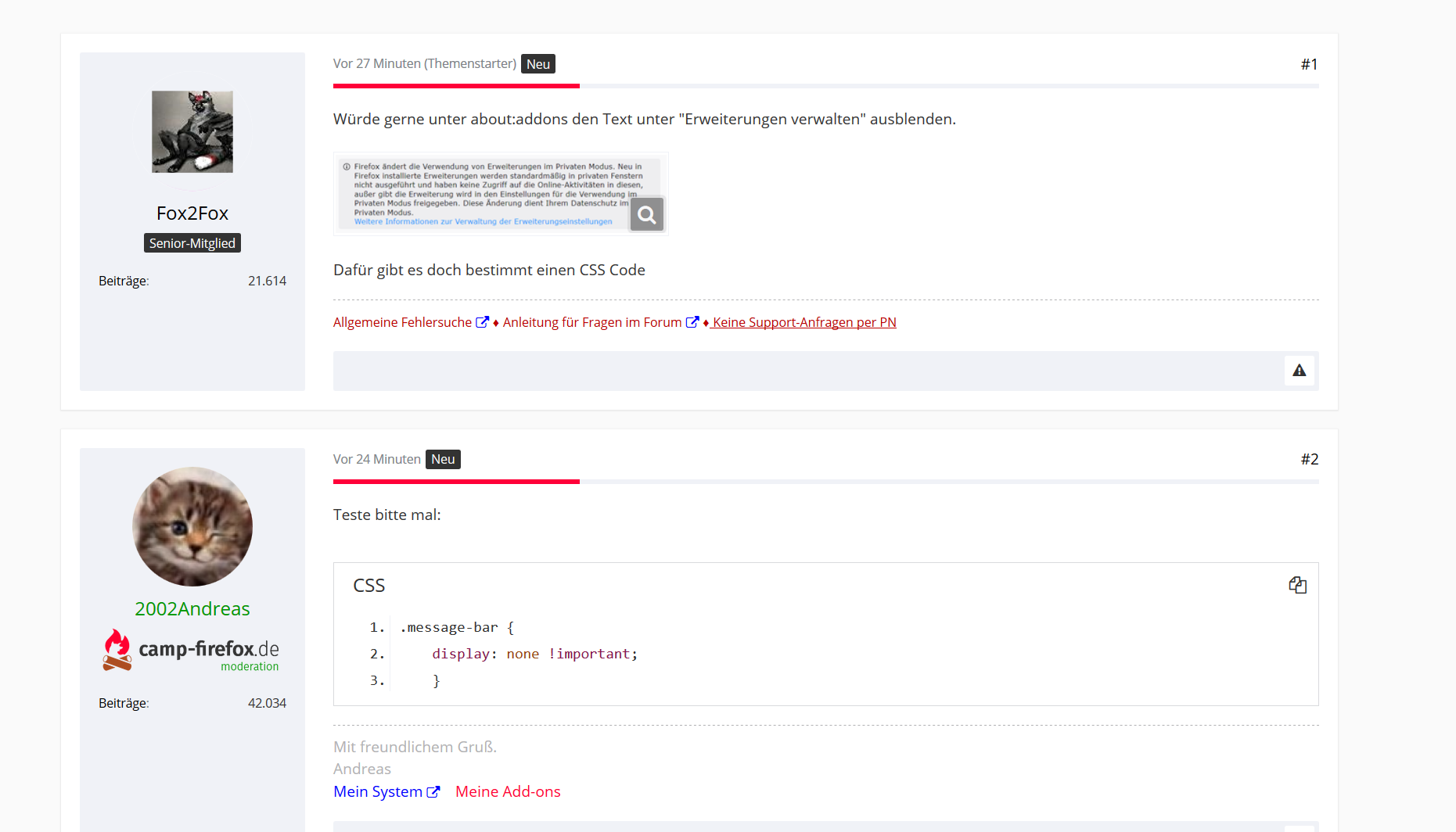Open the Mein System link
This screenshot has height=832, width=1456.
click(x=378, y=792)
